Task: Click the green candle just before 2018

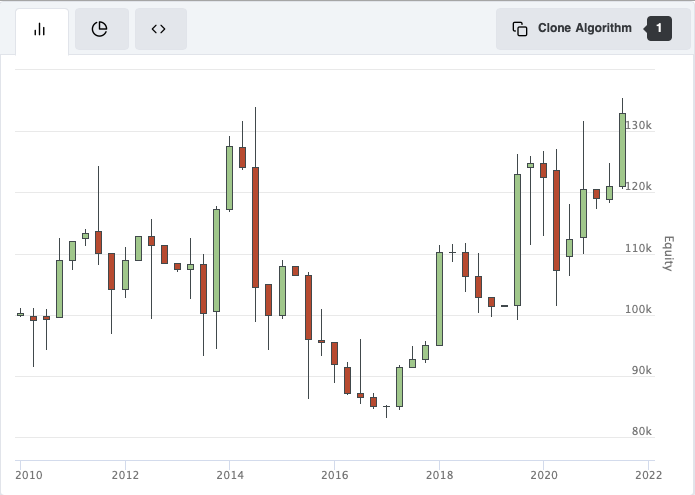Action: [439, 298]
